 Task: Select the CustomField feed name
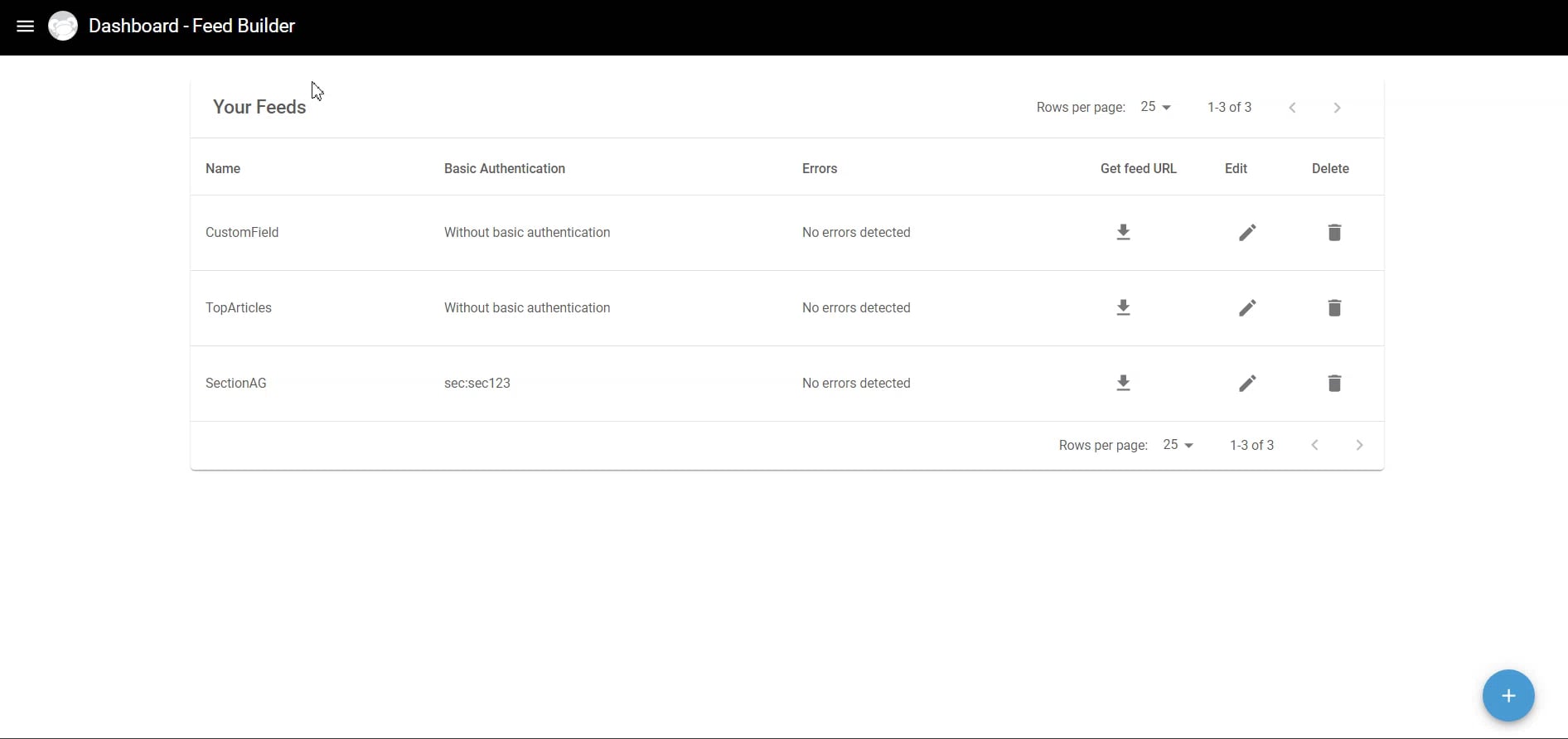pyautogui.click(x=242, y=232)
